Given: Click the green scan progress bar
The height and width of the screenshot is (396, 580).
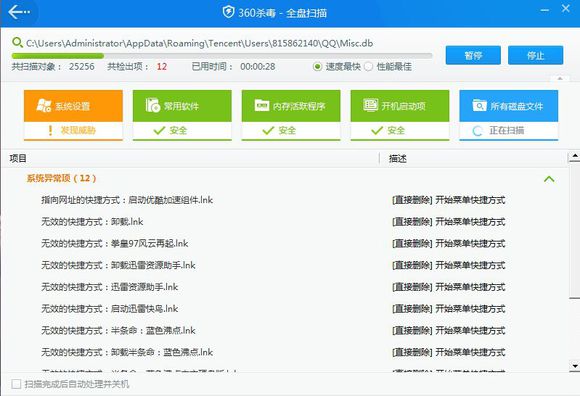Looking at the screenshot, I should (222, 56).
